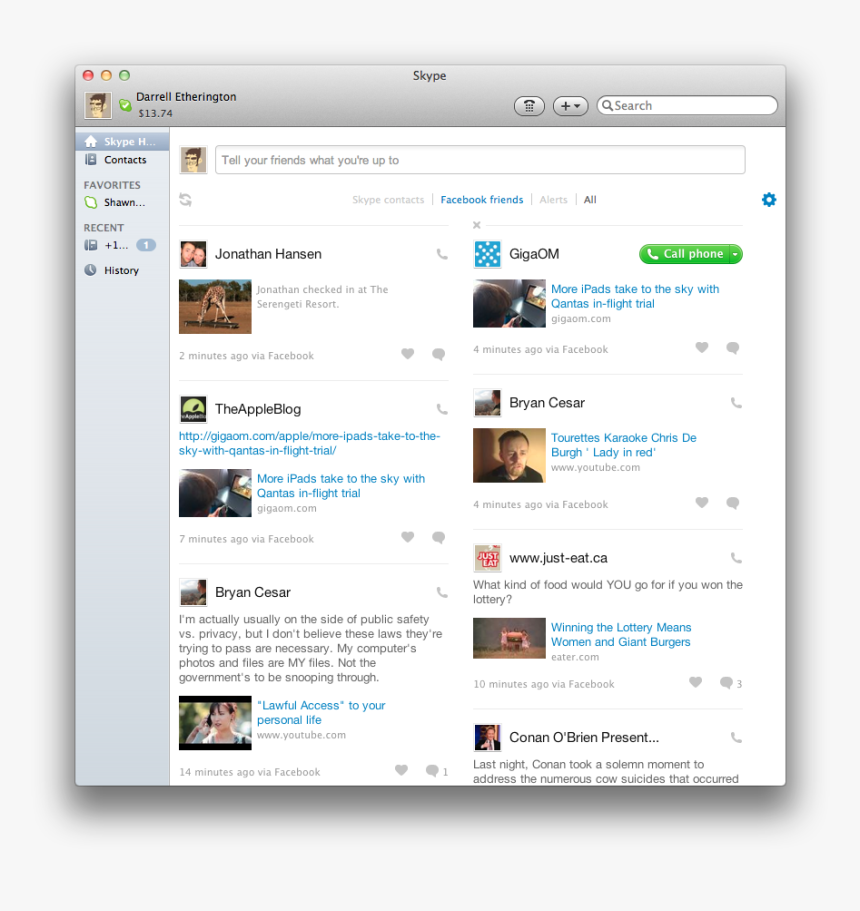860x911 pixels.
Task: Open the Lawful Access video thumbnail
Action: 215,723
